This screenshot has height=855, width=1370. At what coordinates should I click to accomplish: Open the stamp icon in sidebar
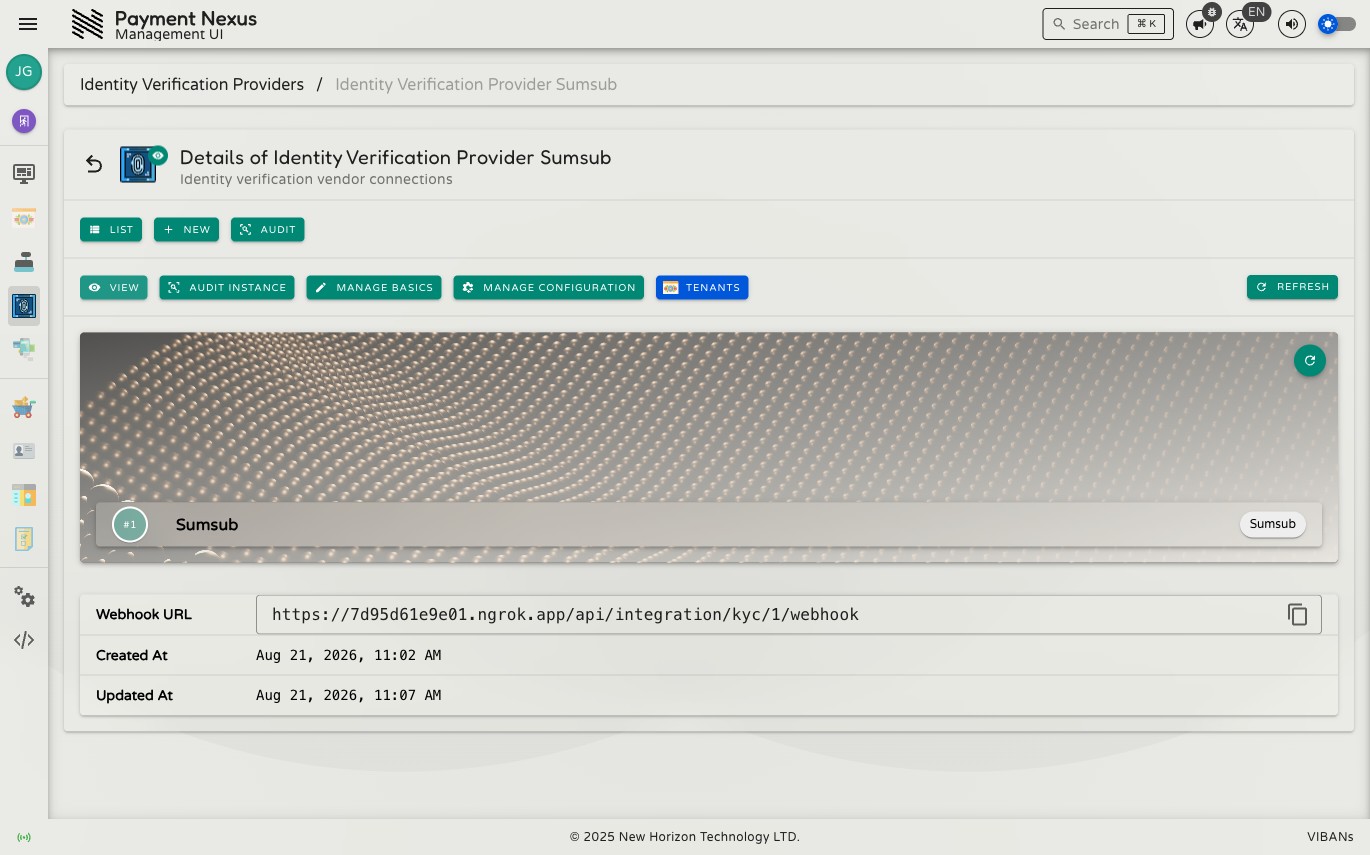[24, 262]
